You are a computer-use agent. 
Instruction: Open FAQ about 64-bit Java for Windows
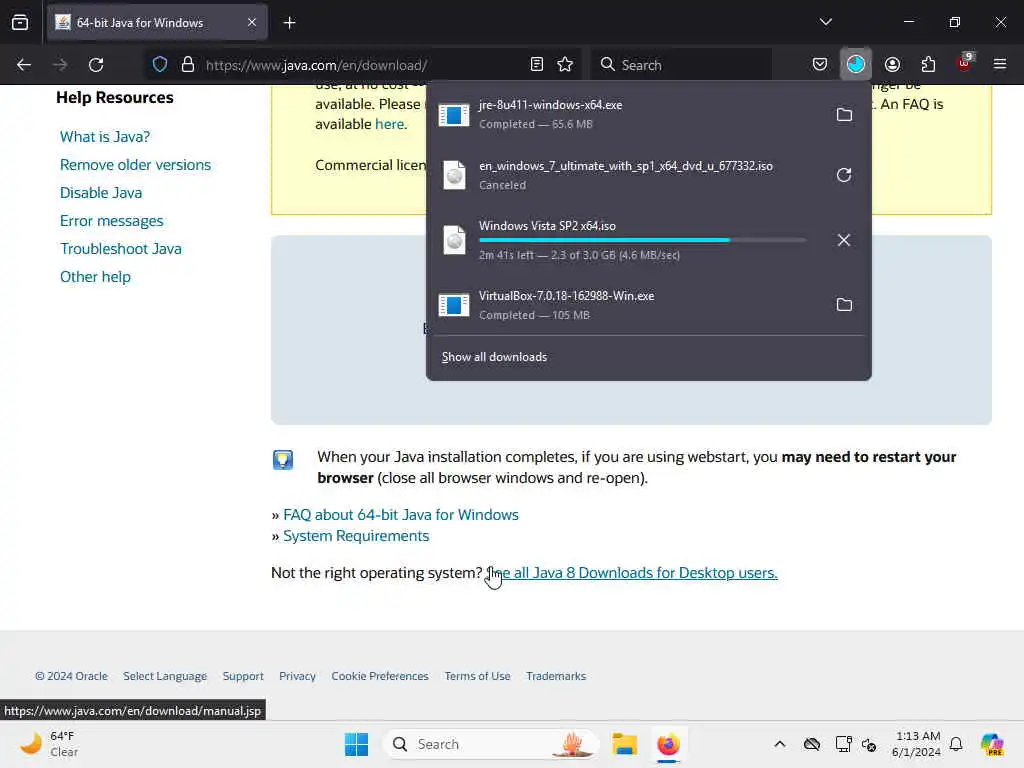(x=401, y=515)
